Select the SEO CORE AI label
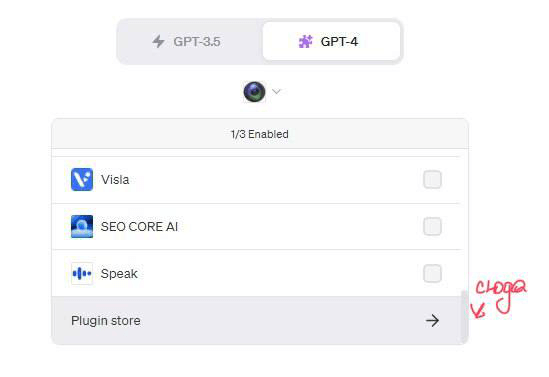This screenshot has height=377, width=549. point(139,226)
